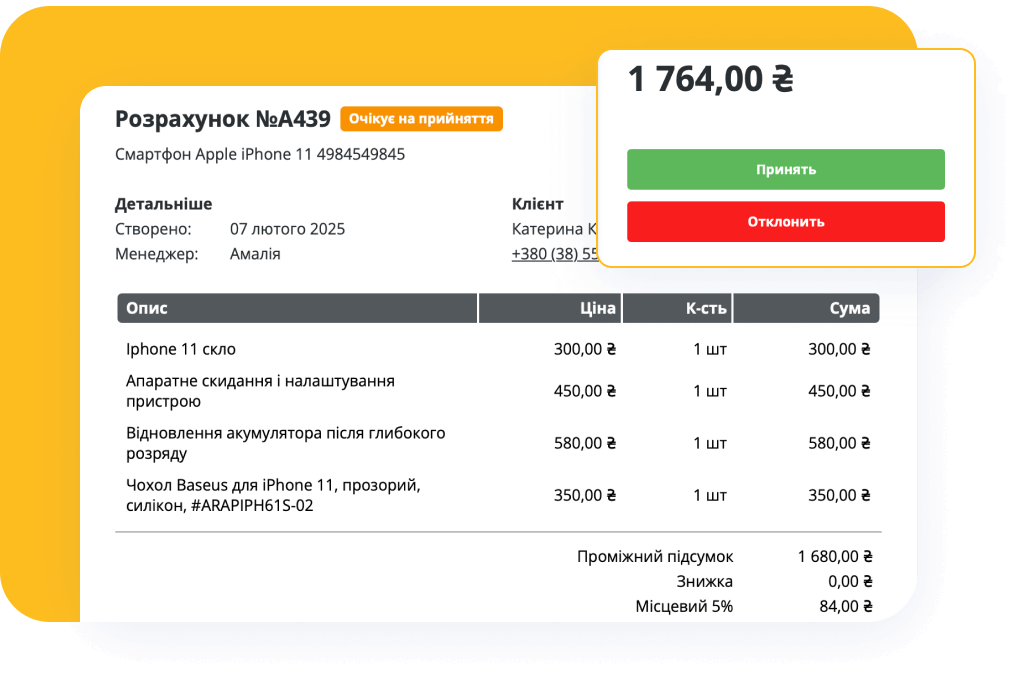Click the hryvnia currency symbol beside 1 764,00
This screenshot has width=1036, height=694.
click(784, 76)
